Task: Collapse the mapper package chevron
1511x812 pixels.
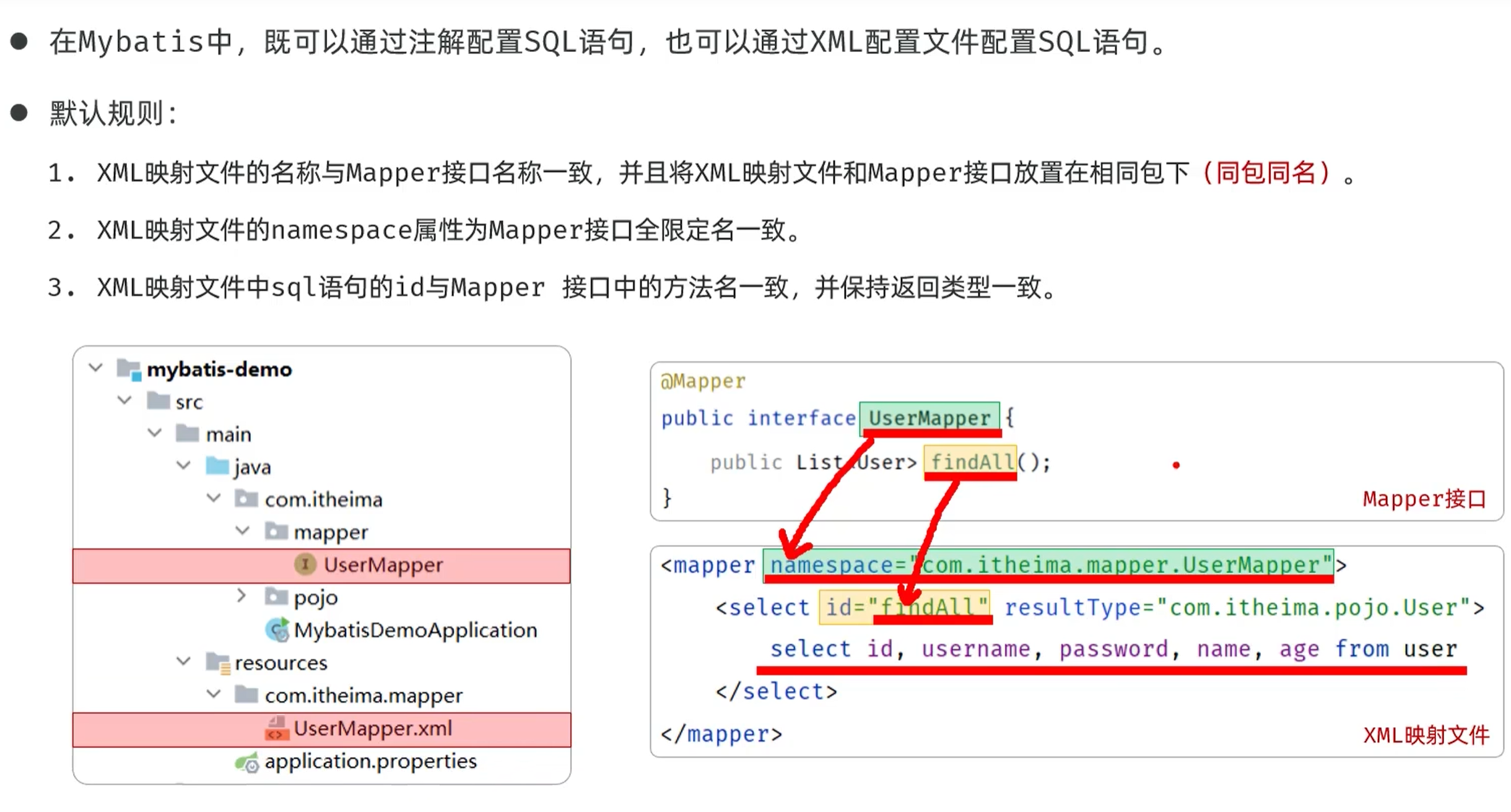Action: (x=243, y=531)
